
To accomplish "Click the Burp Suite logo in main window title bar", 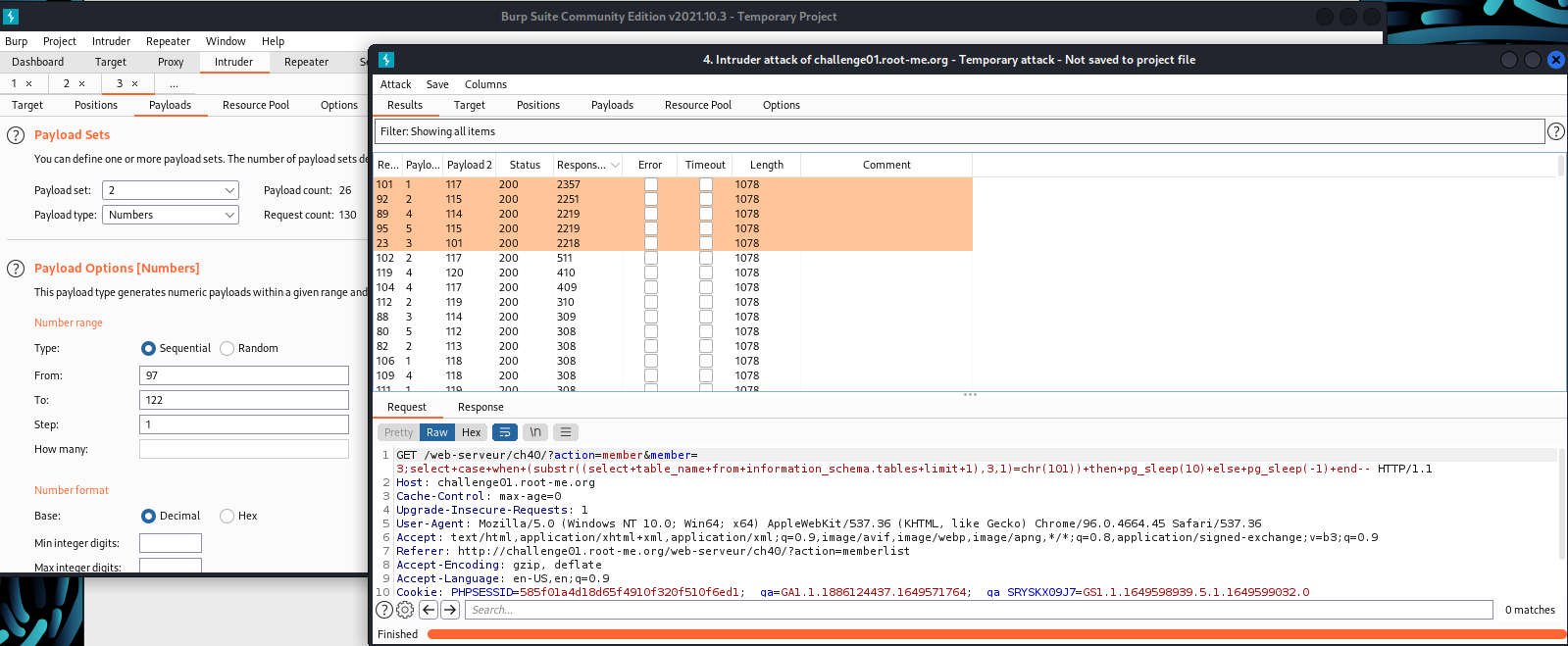I will click(x=11, y=17).
